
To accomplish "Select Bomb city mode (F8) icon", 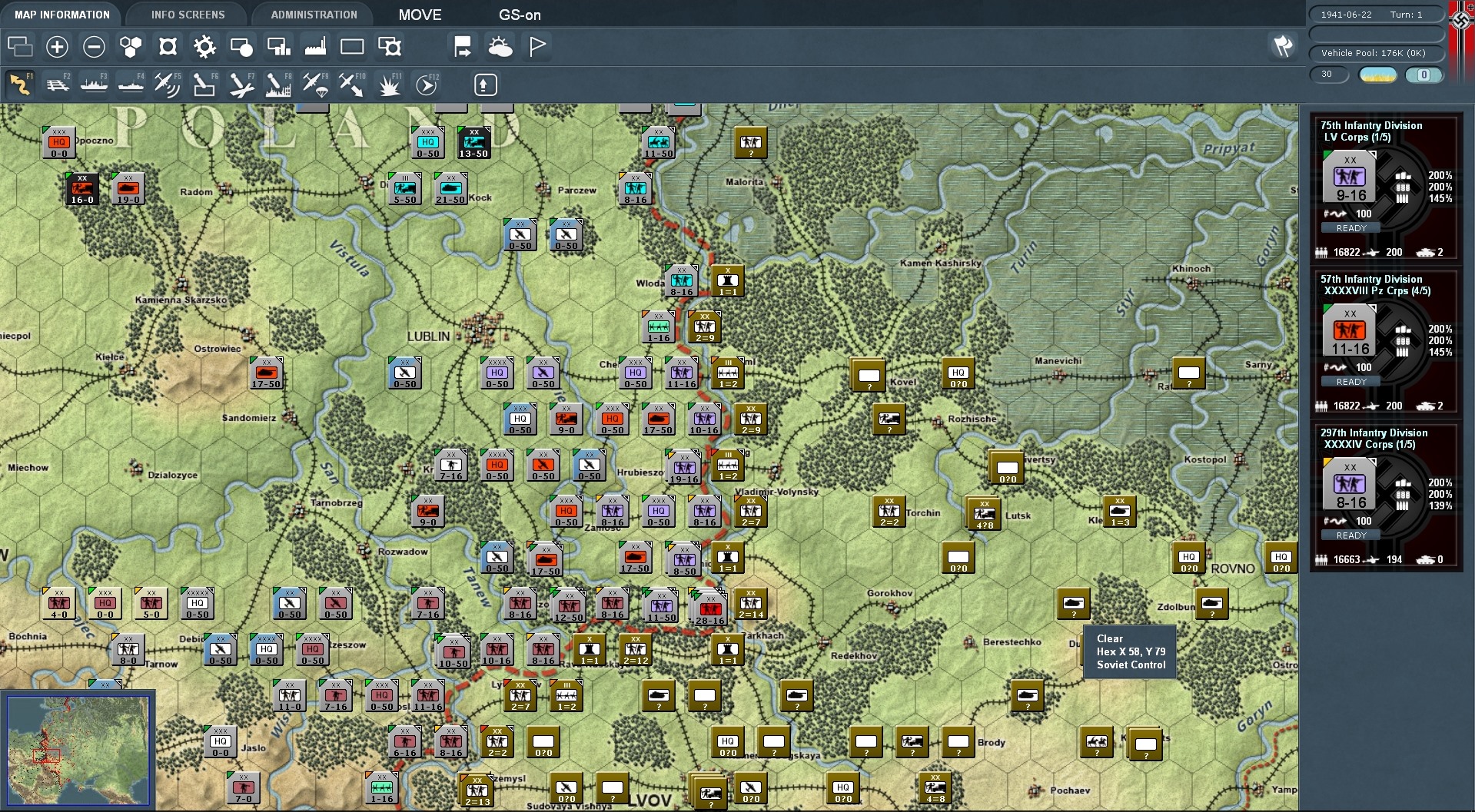I will tap(278, 85).
